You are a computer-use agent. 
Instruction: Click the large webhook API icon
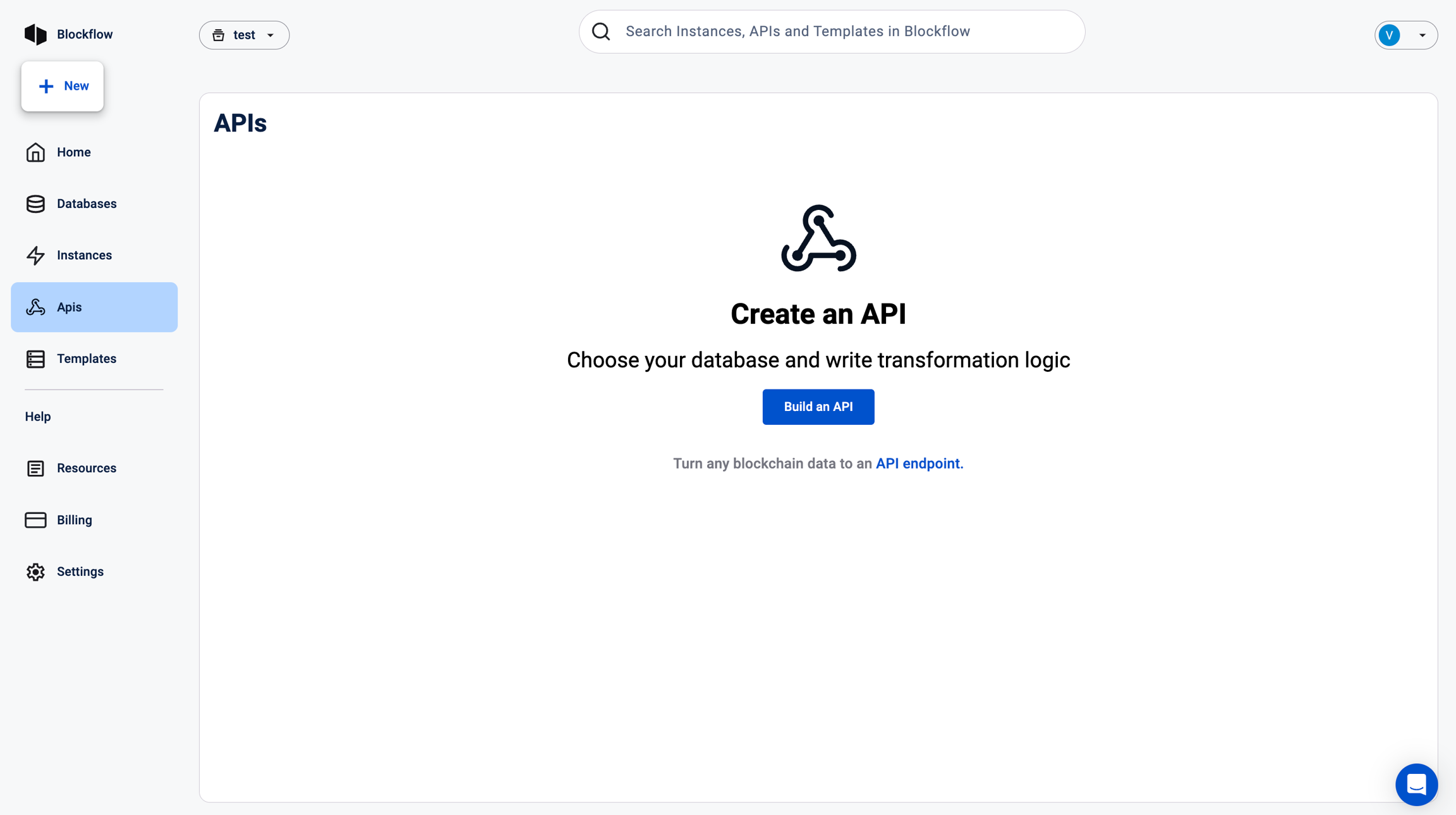pos(818,238)
